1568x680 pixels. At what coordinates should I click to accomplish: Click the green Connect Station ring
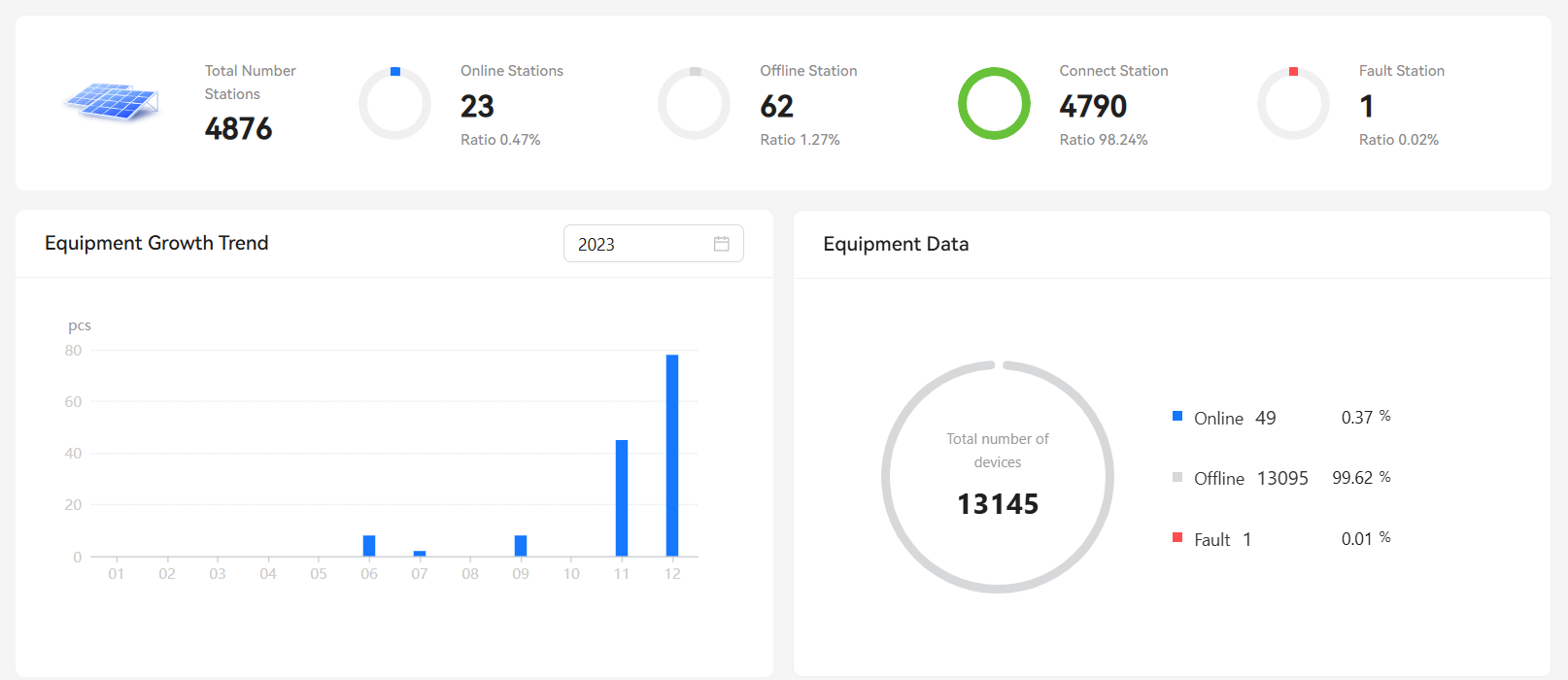click(994, 103)
